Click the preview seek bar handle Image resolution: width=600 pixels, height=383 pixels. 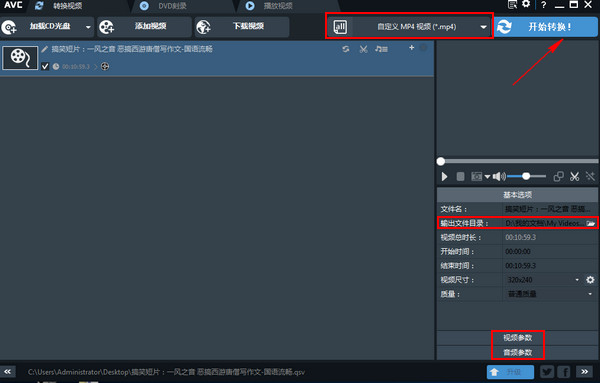pyautogui.click(x=441, y=161)
